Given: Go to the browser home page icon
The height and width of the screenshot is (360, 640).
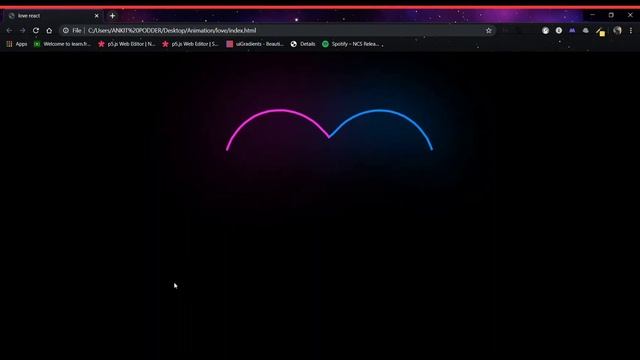Looking at the screenshot, I should (x=49, y=30).
